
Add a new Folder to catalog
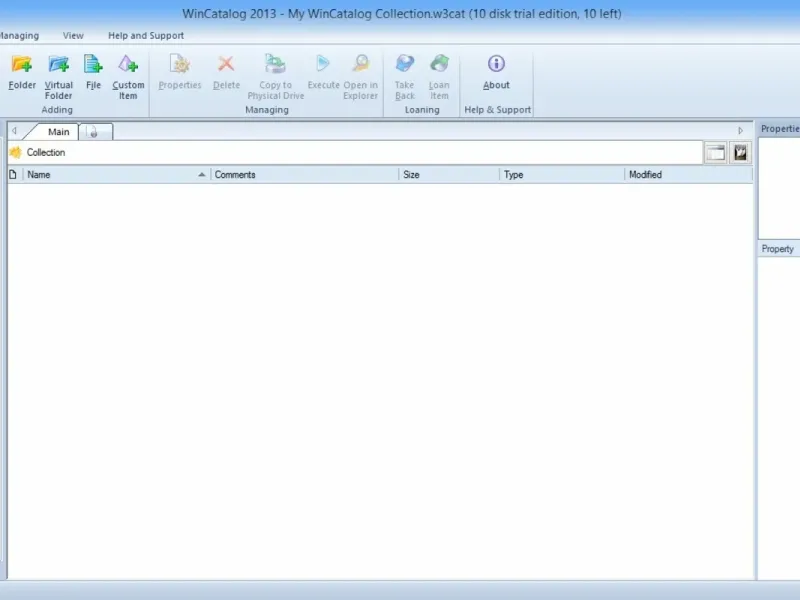click(22, 72)
